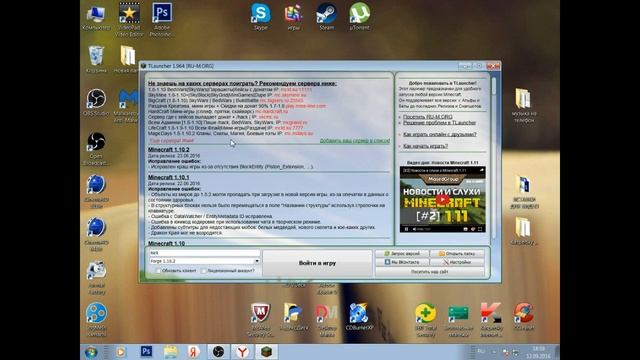Viewport: 640px width, 360px height.
Task: Click the video's fullscreen control
Action: tap(480, 229)
